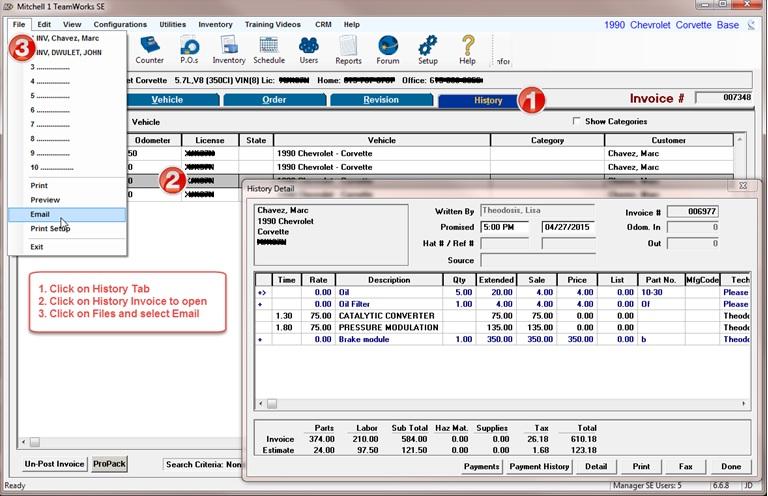Image resolution: width=768 pixels, height=496 pixels.
Task: Click the Un-Post Invoice button
Action: coord(54,464)
